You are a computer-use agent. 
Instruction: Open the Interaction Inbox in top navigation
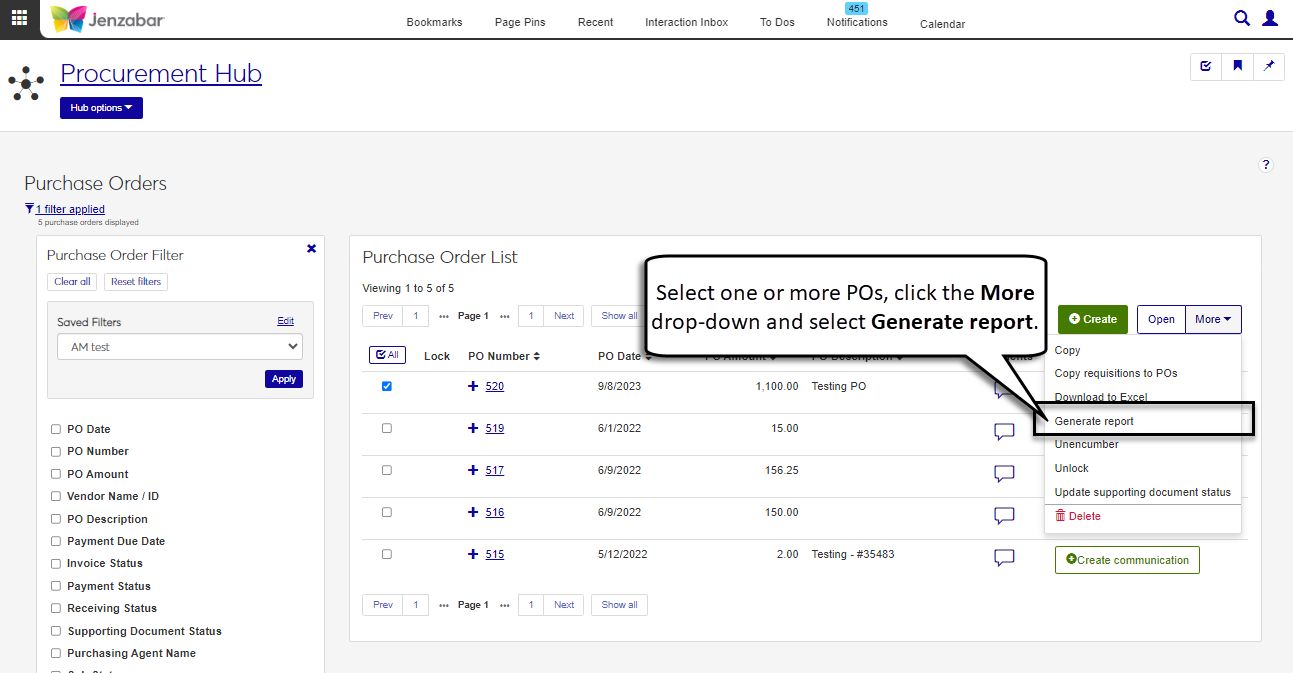686,22
